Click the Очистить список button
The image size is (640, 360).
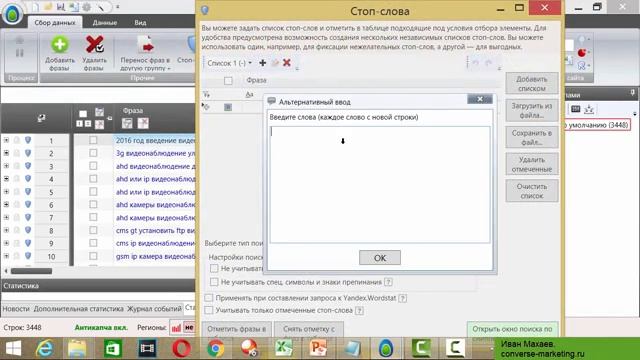pyautogui.click(x=531, y=191)
